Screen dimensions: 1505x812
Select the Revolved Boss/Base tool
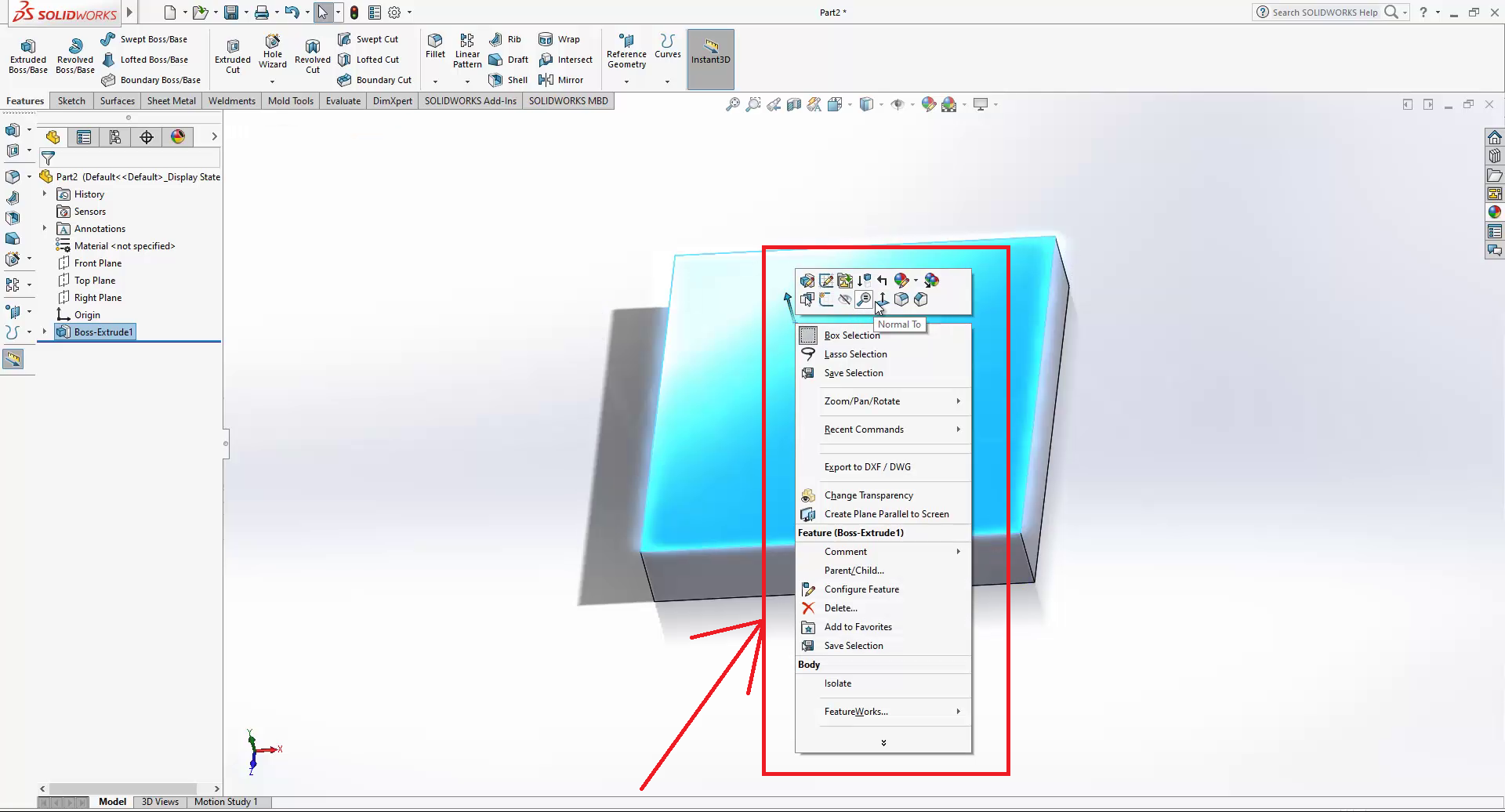(x=75, y=55)
